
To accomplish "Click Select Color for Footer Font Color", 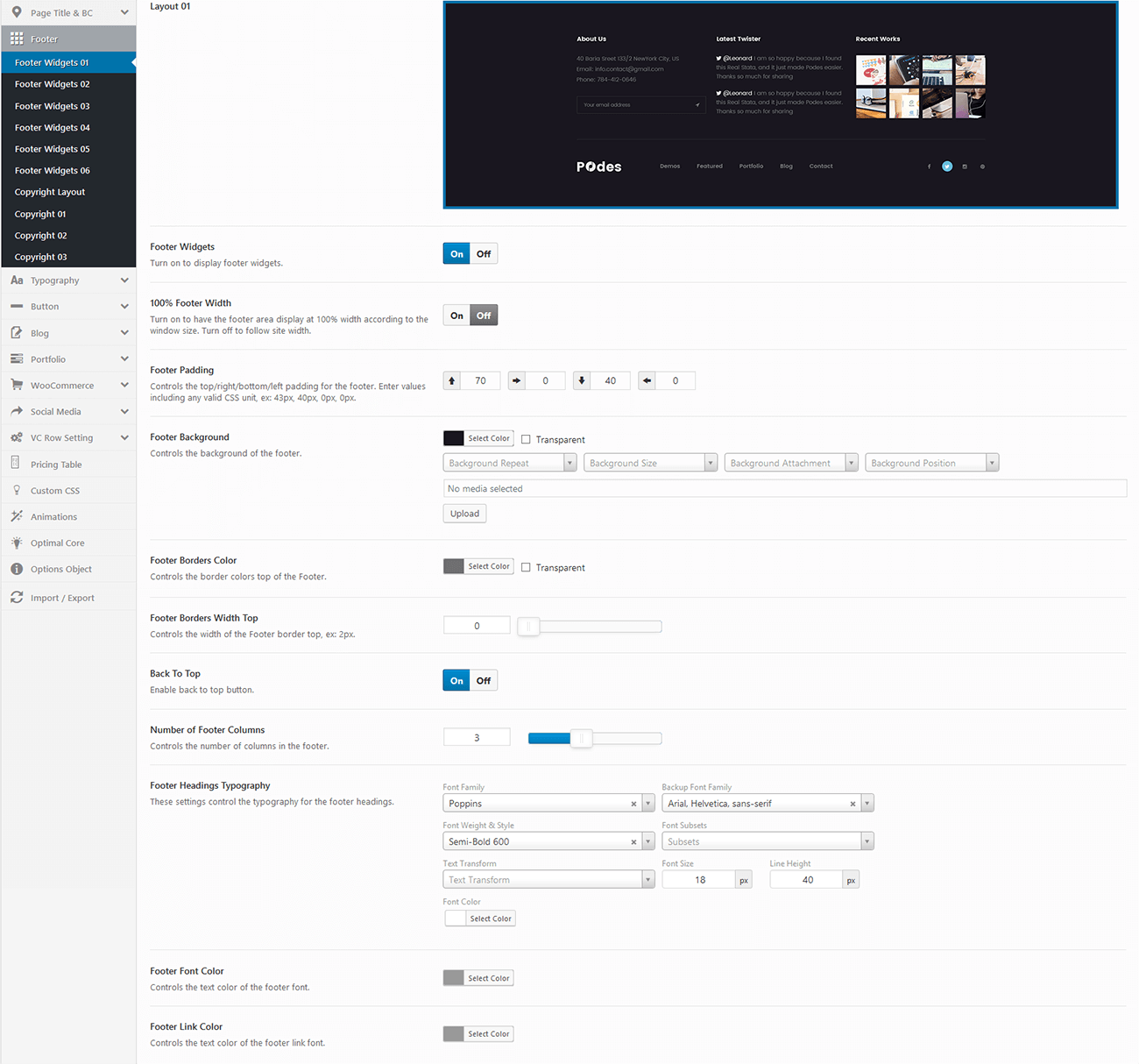I will click(489, 978).
